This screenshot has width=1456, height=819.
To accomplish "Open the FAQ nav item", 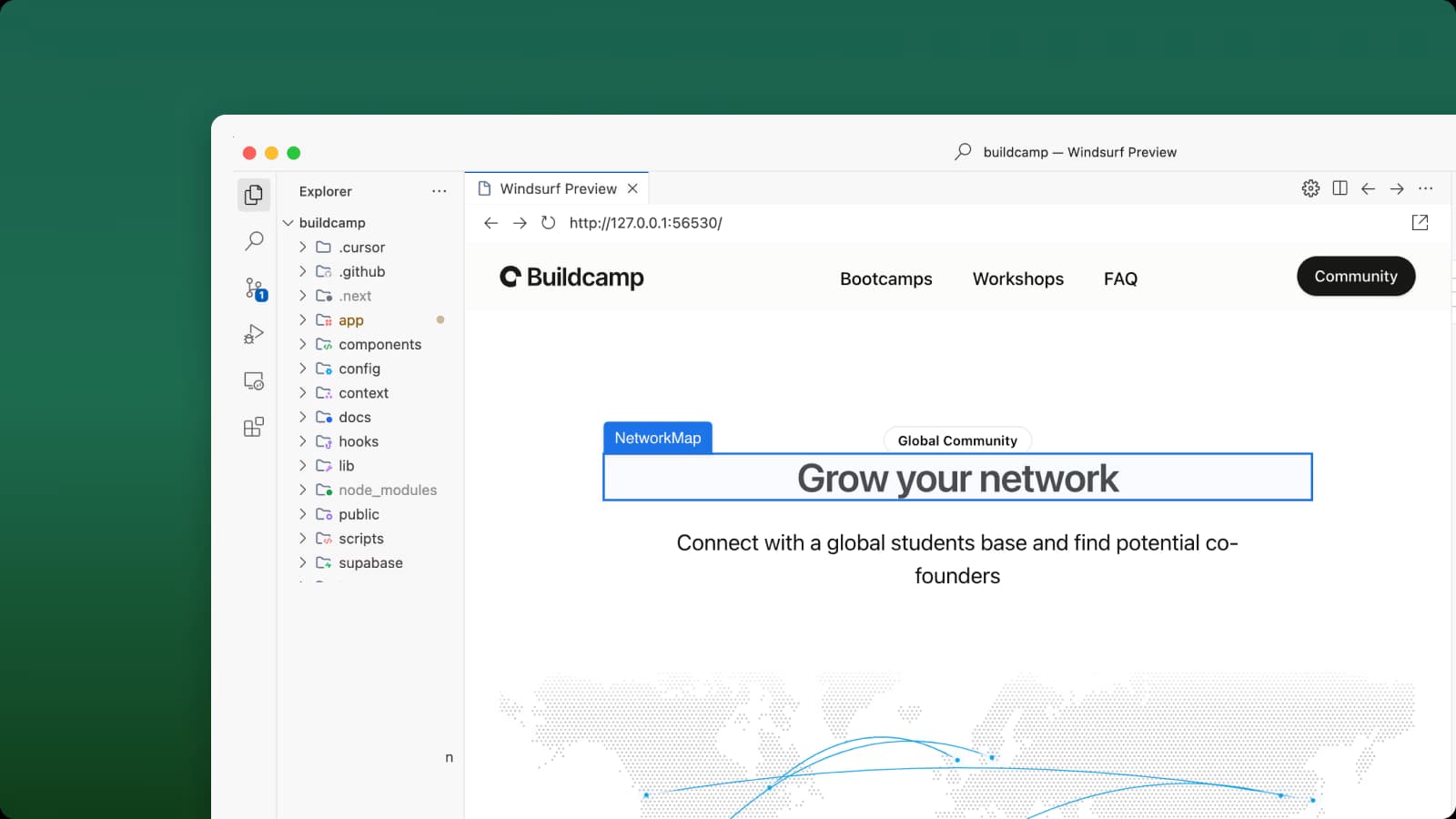I will (x=1120, y=278).
